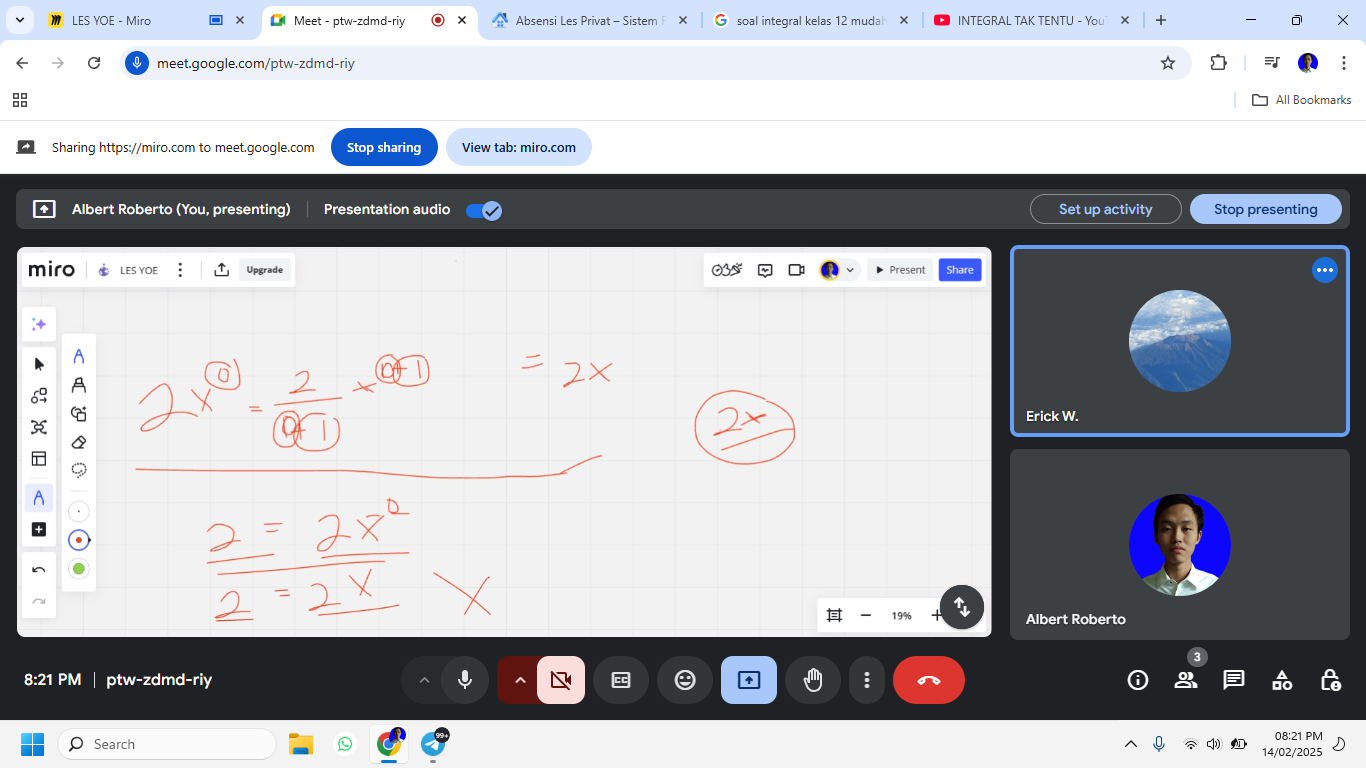
Task: Undo last stroke in Miro
Action: tap(39, 570)
